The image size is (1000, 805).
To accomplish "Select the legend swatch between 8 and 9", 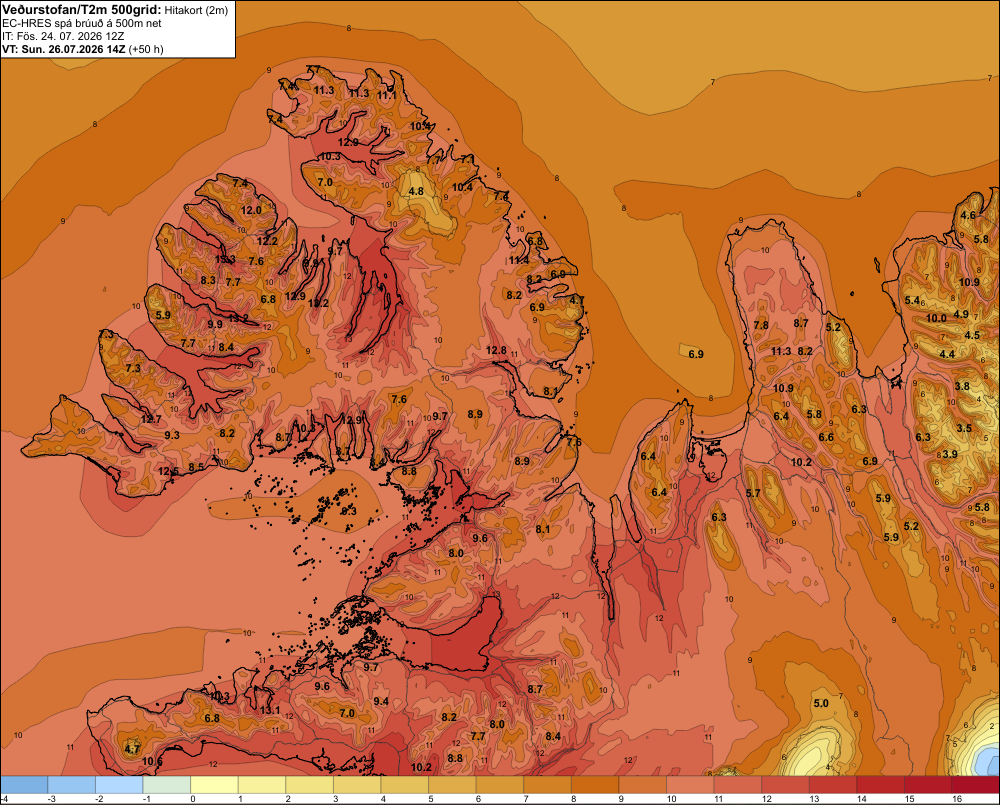I will pyautogui.click(x=595, y=784).
